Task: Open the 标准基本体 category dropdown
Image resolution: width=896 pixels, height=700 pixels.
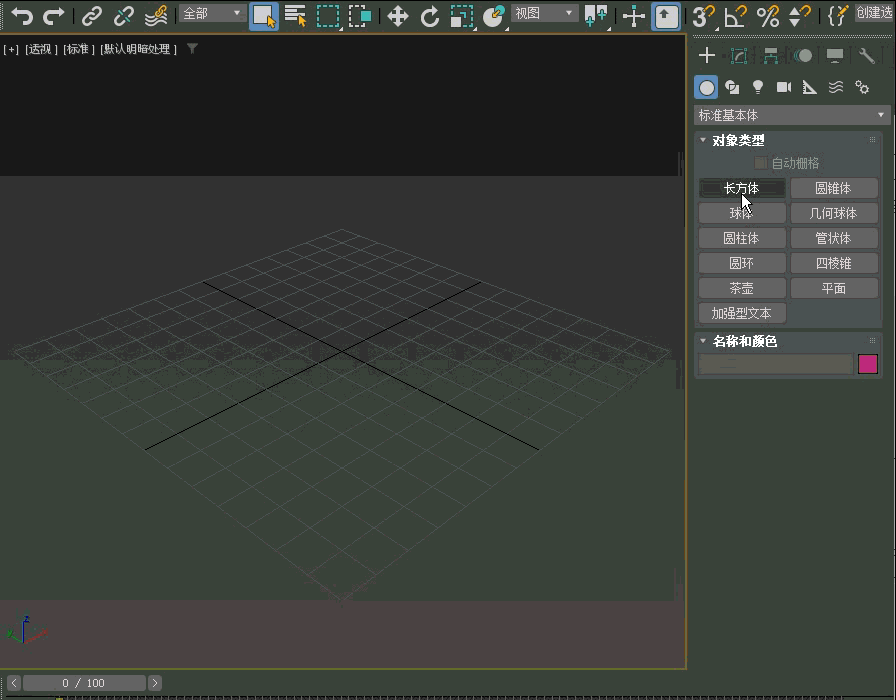Action: click(x=792, y=115)
